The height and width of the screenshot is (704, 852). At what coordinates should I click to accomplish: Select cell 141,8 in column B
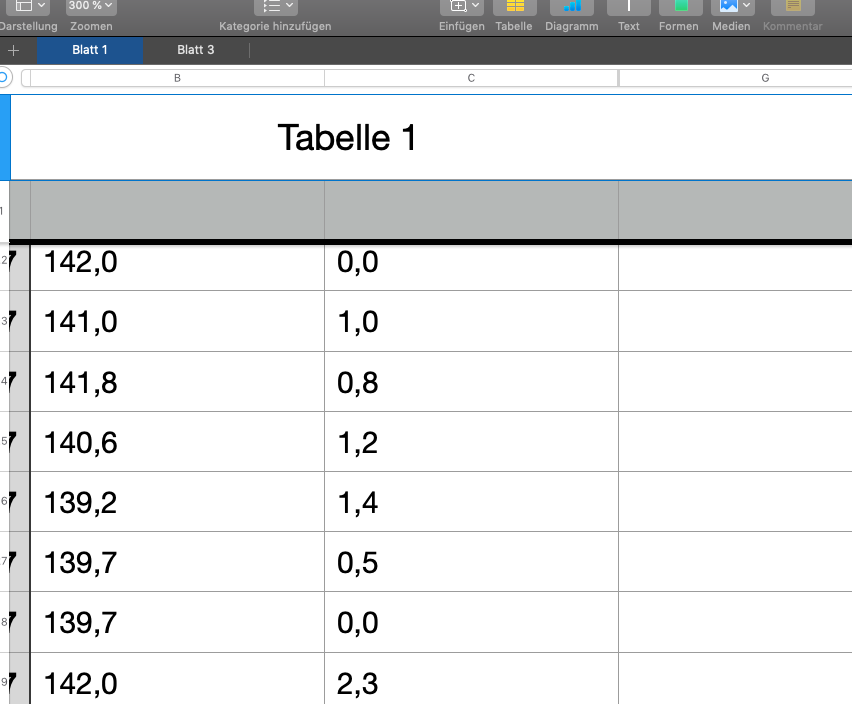coord(178,382)
